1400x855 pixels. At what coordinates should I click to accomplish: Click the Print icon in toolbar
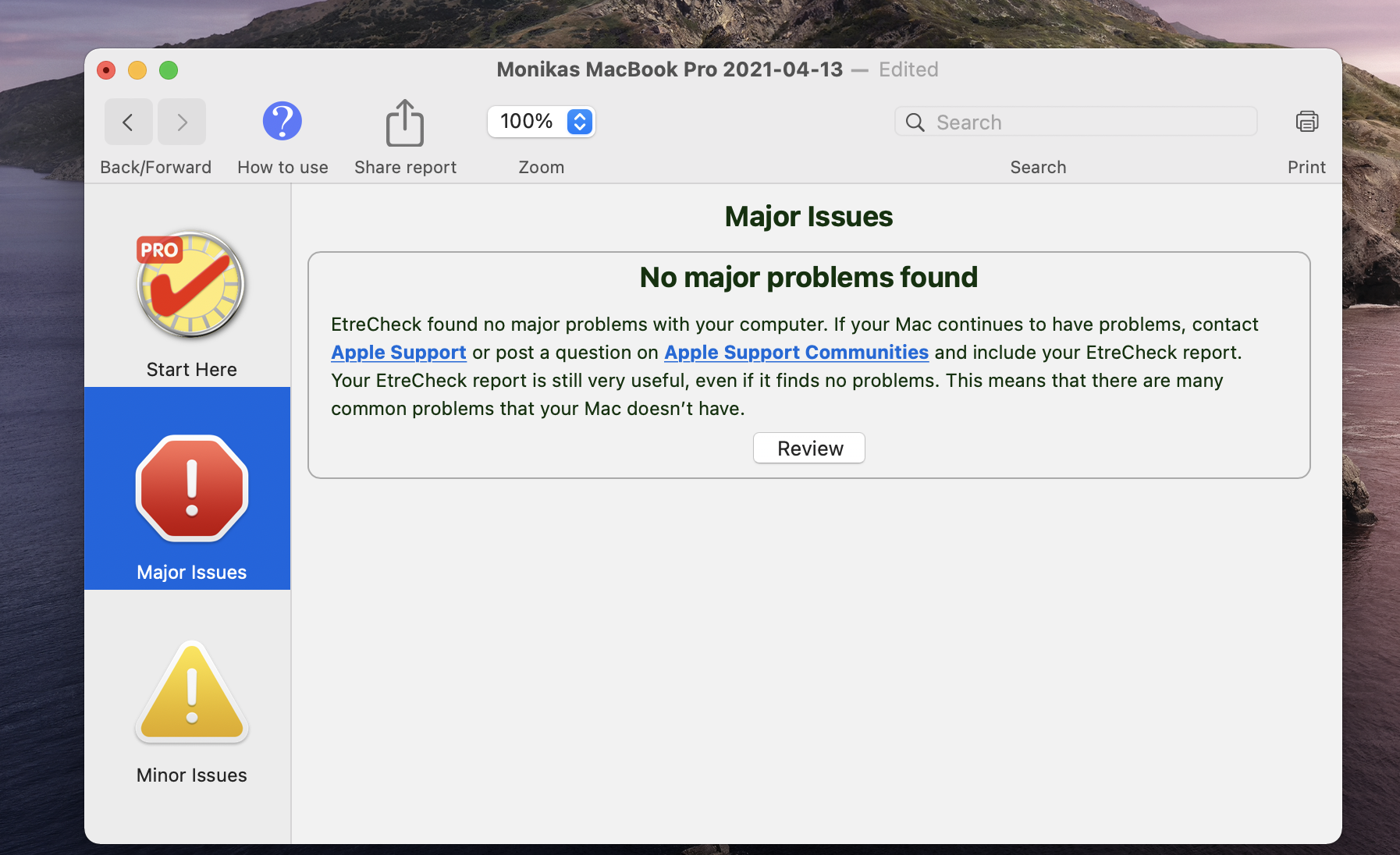(x=1306, y=122)
